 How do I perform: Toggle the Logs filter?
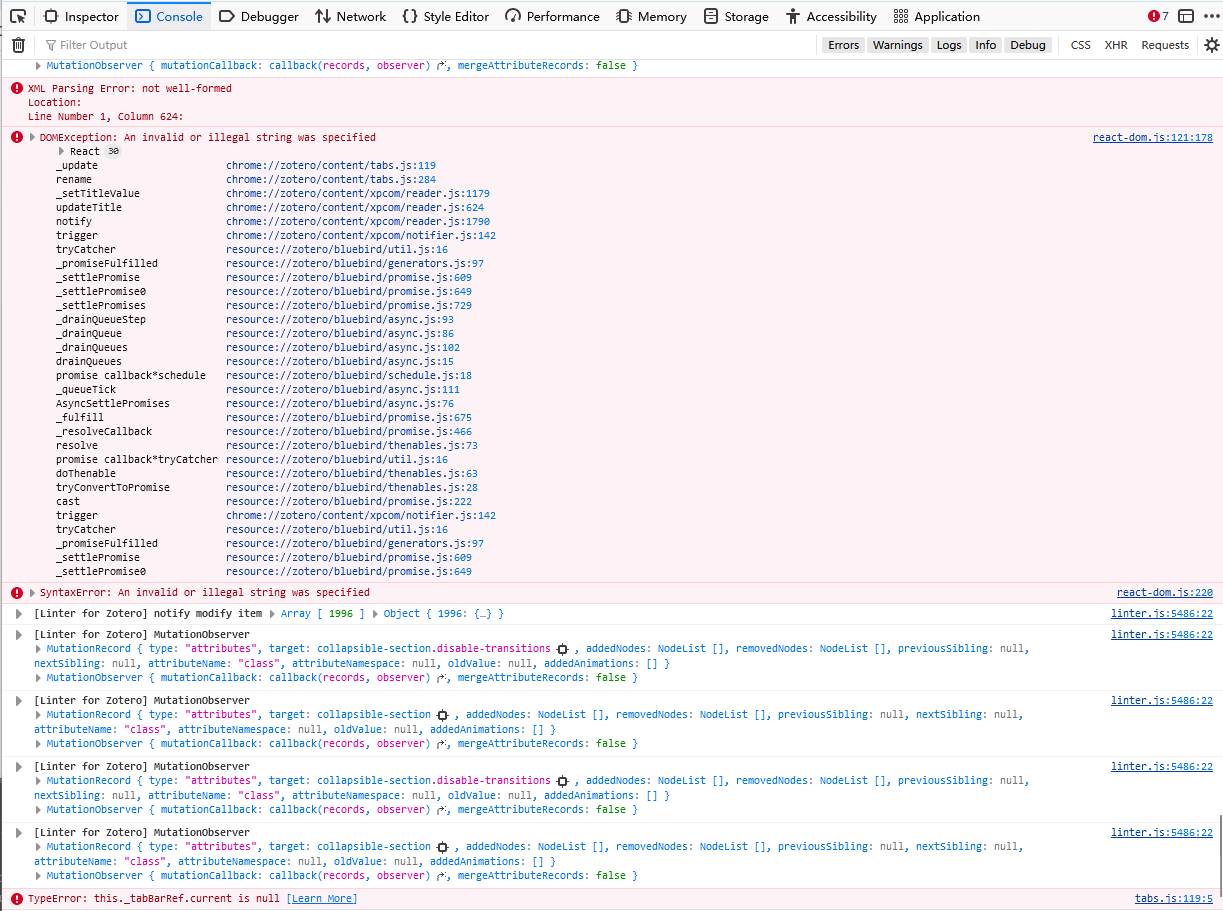click(x=949, y=45)
